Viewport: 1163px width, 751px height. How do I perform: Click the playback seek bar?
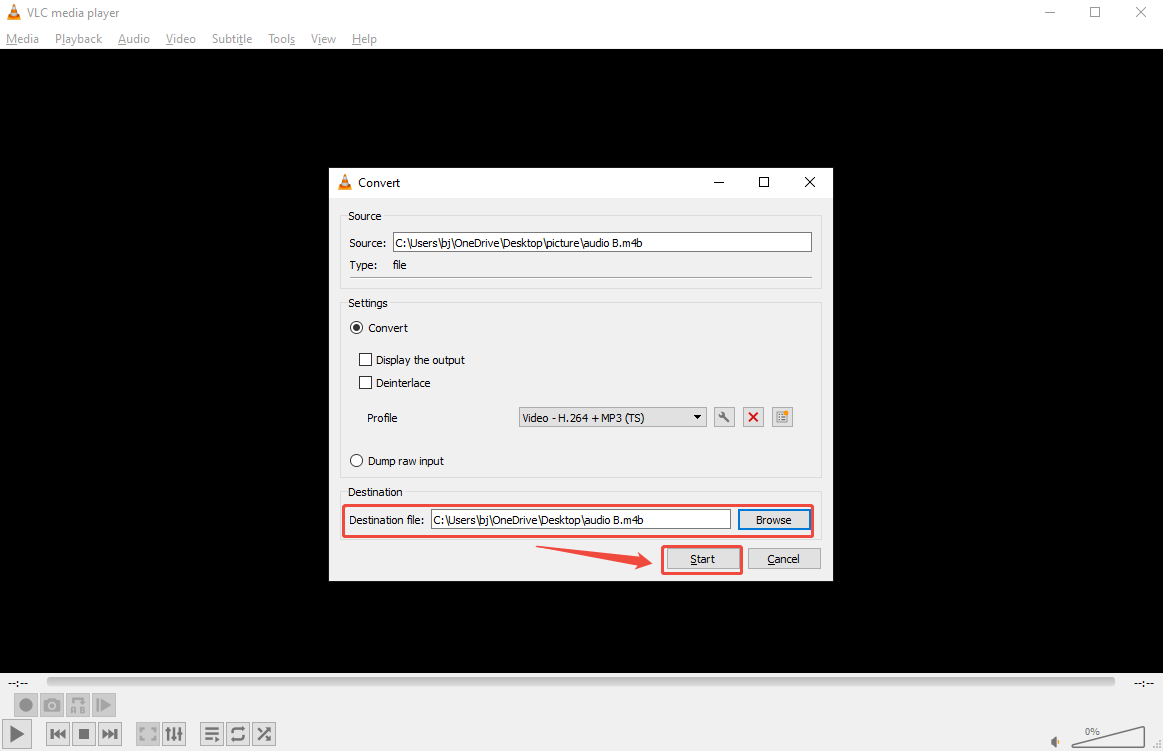(581, 681)
